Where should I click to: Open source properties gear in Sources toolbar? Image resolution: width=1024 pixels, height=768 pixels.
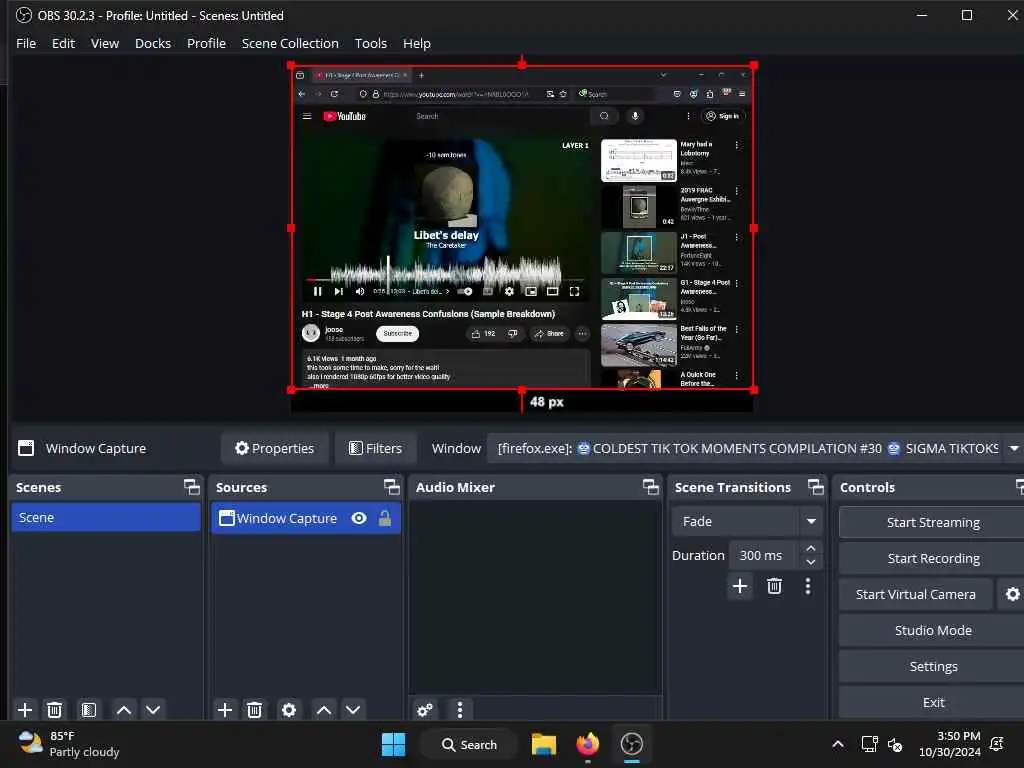[x=289, y=709]
